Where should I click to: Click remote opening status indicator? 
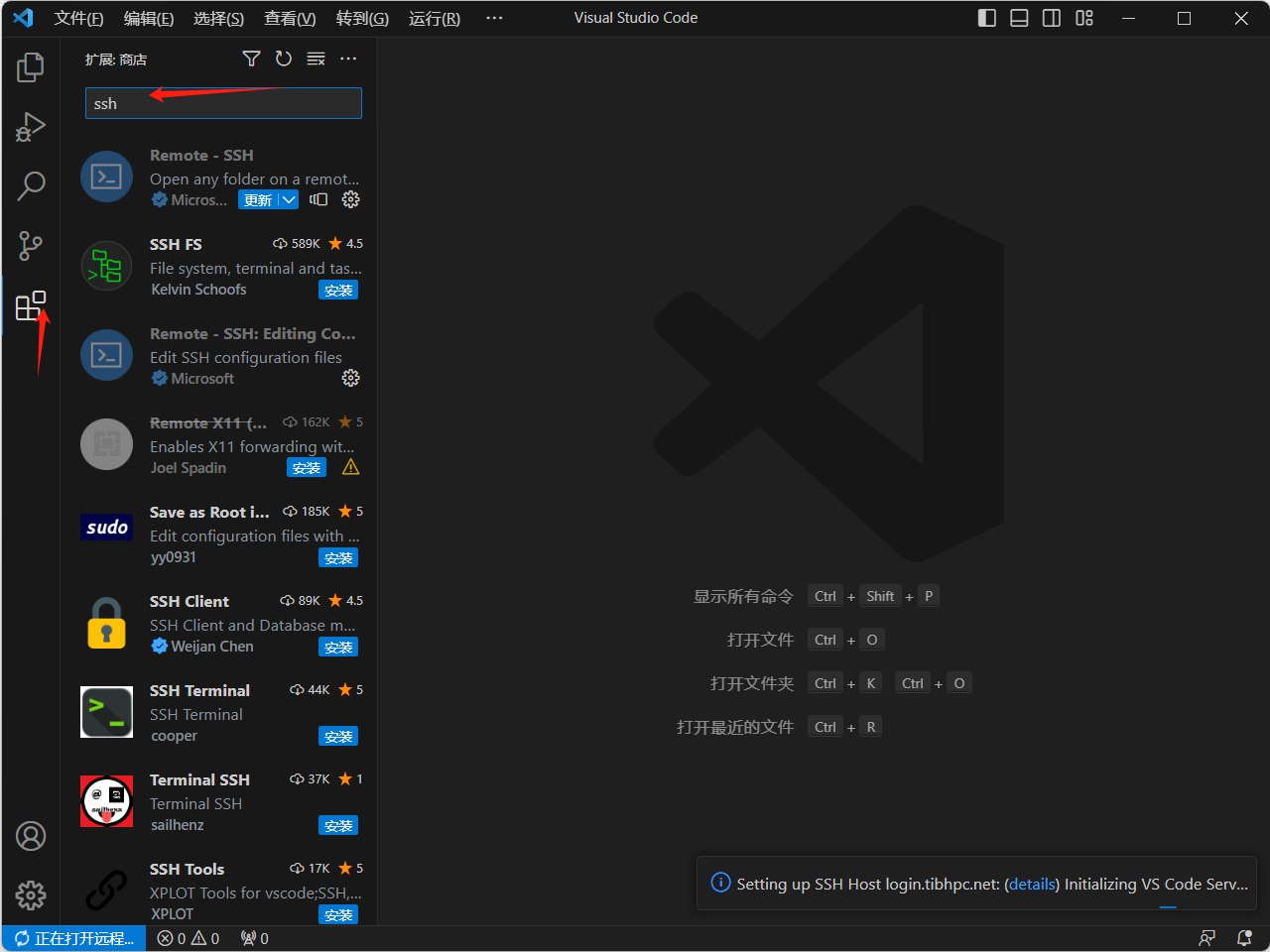pyautogui.click(x=74, y=938)
